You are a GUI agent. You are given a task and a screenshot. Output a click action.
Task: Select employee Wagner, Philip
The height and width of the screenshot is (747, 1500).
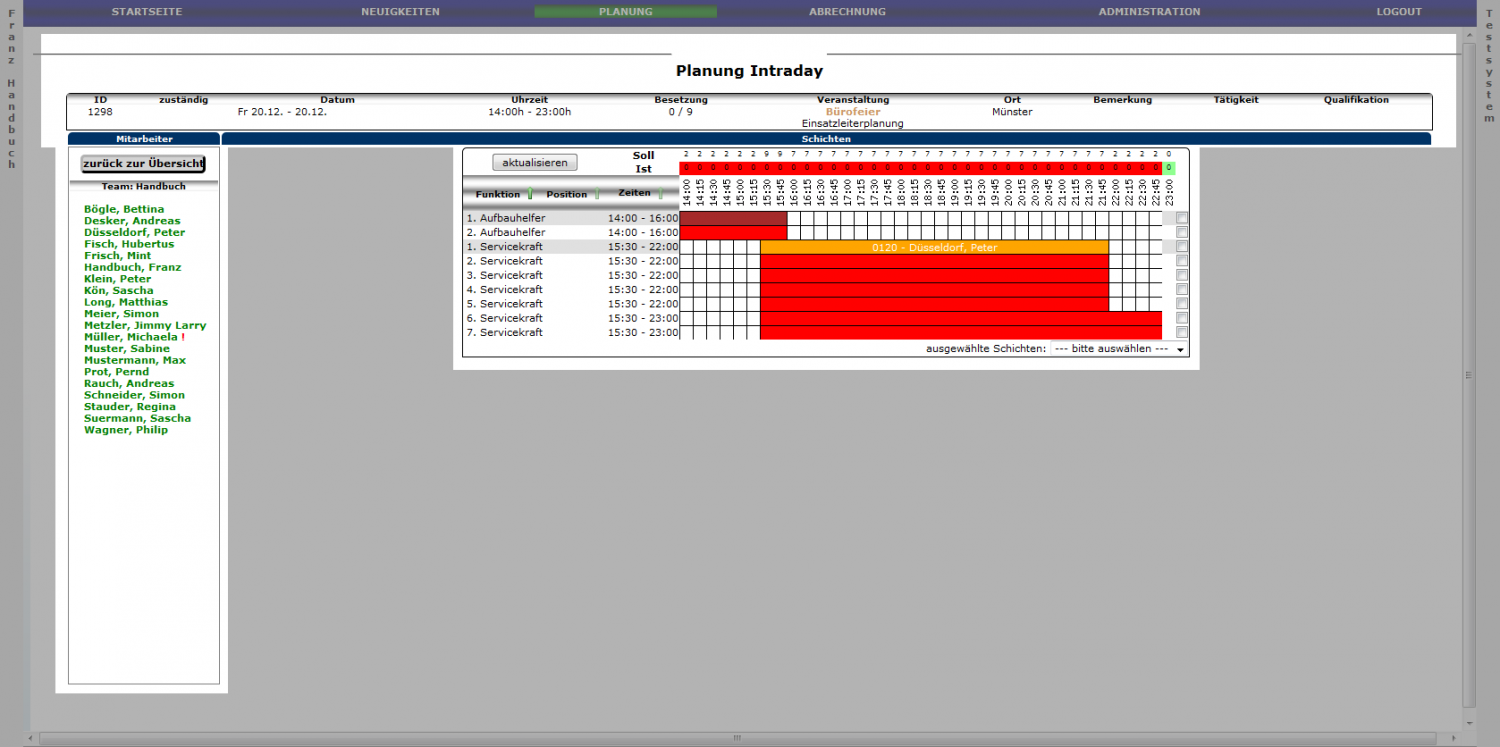tap(126, 430)
